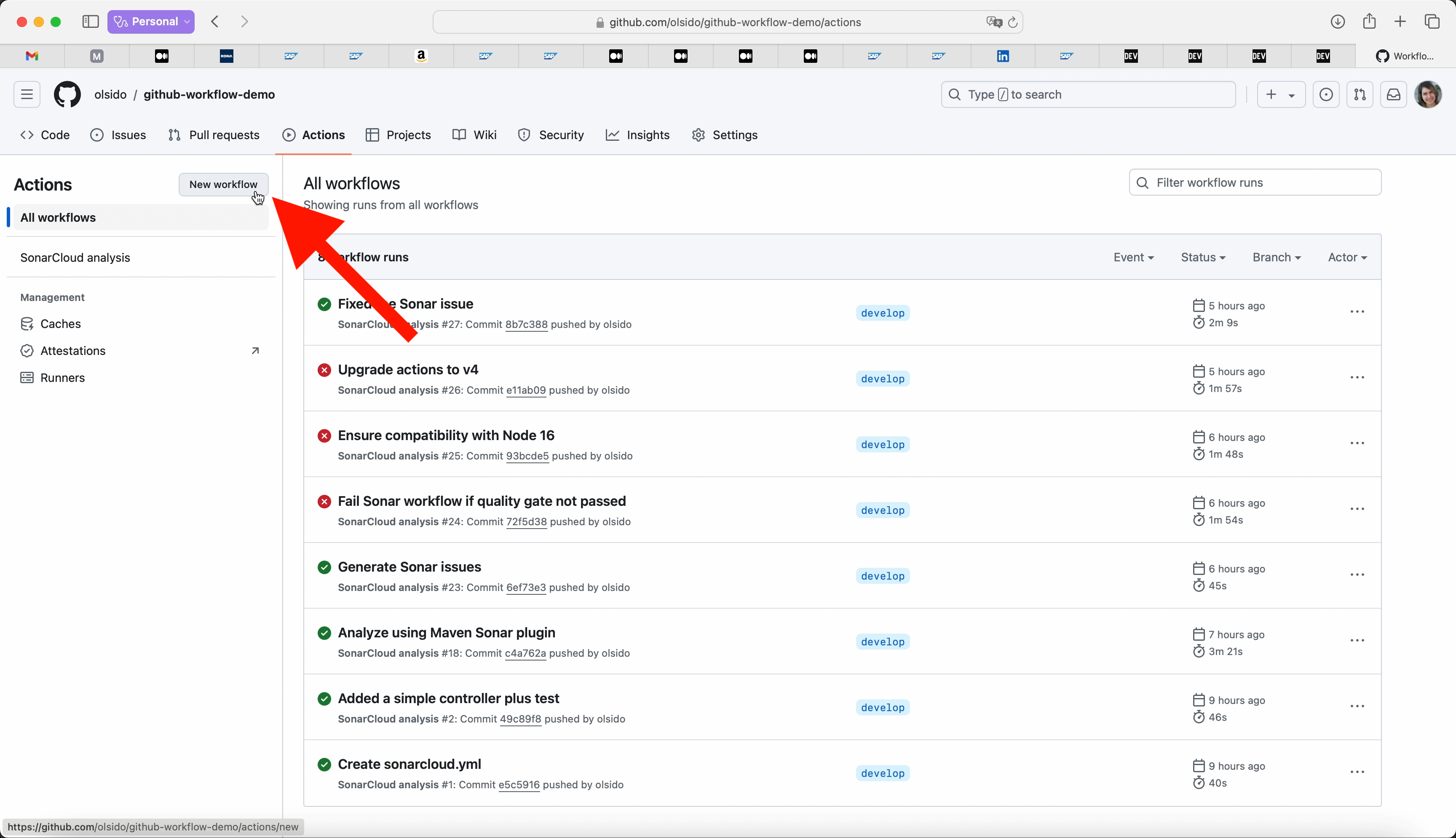Open commit 8b7c388 link
Viewport: 1456px width, 838px height.
click(526, 325)
